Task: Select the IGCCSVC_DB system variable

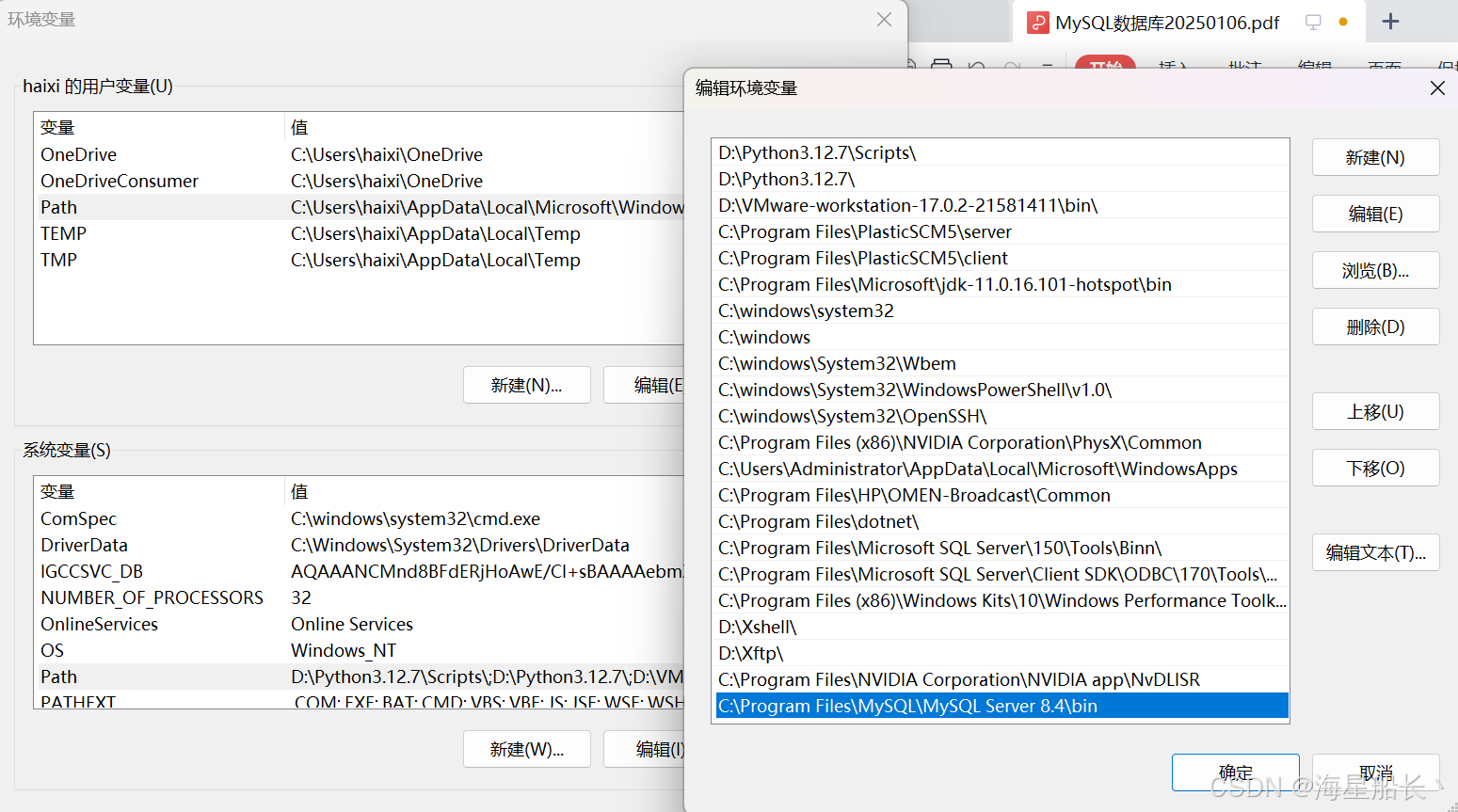Action: point(360,571)
